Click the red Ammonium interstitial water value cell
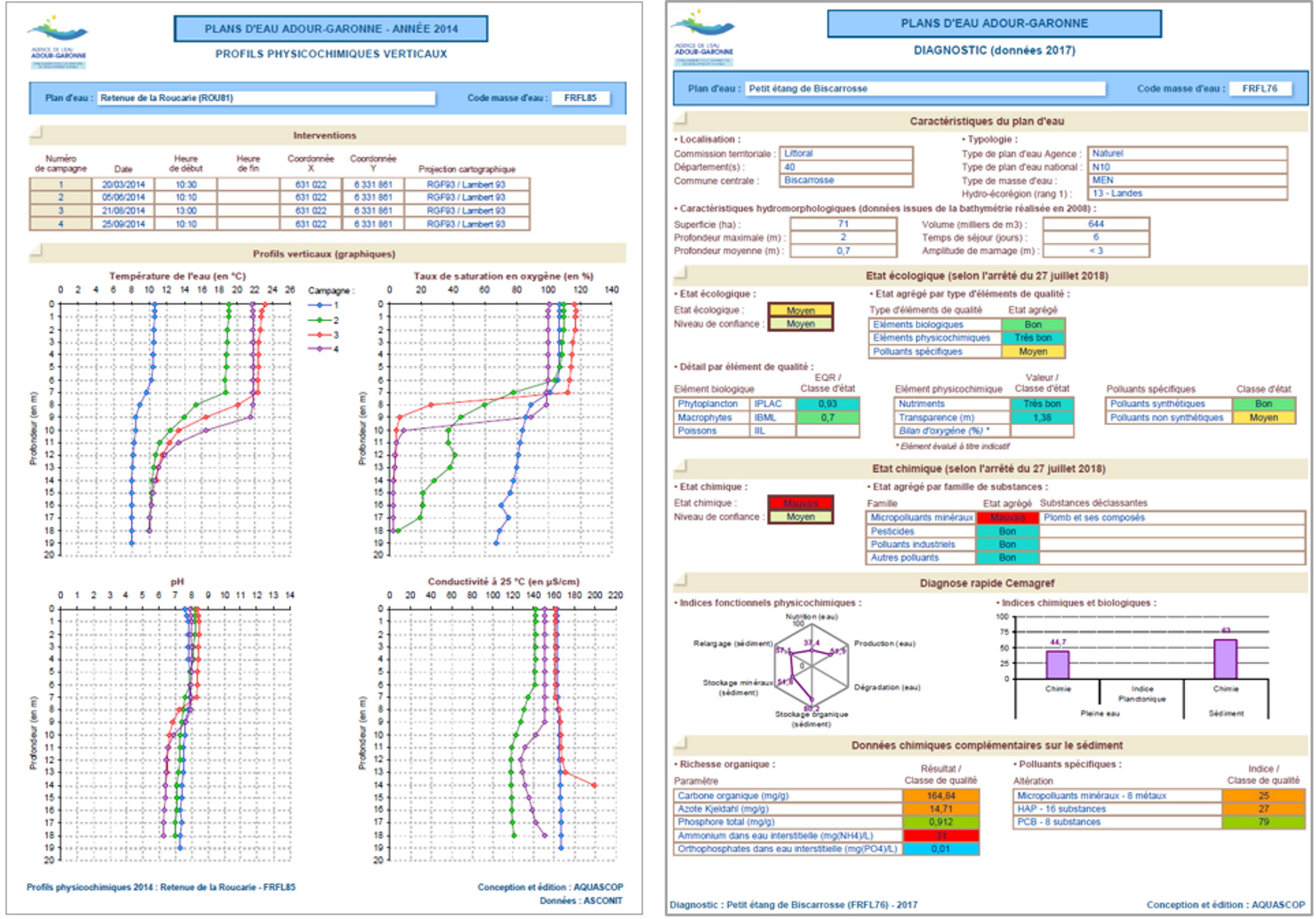 coord(940,835)
